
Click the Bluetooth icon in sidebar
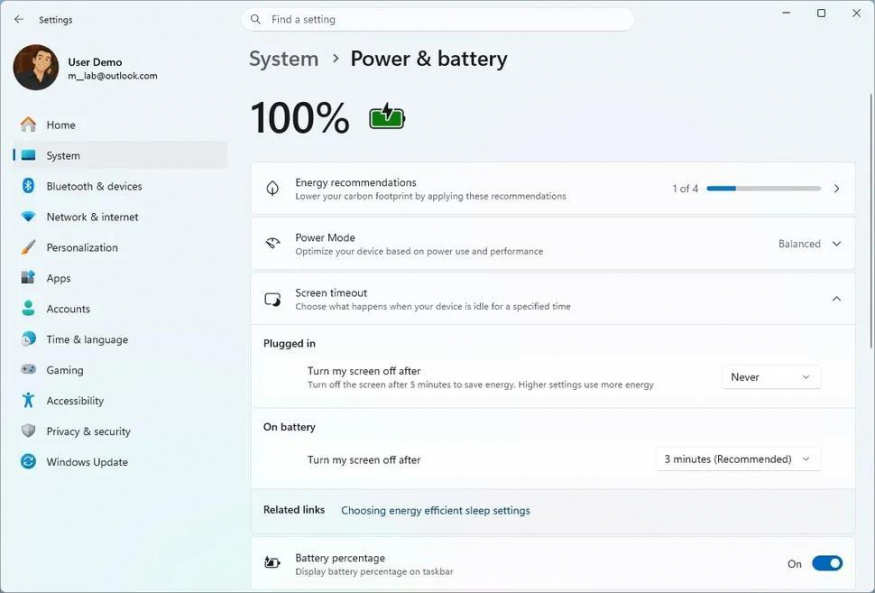(28, 186)
